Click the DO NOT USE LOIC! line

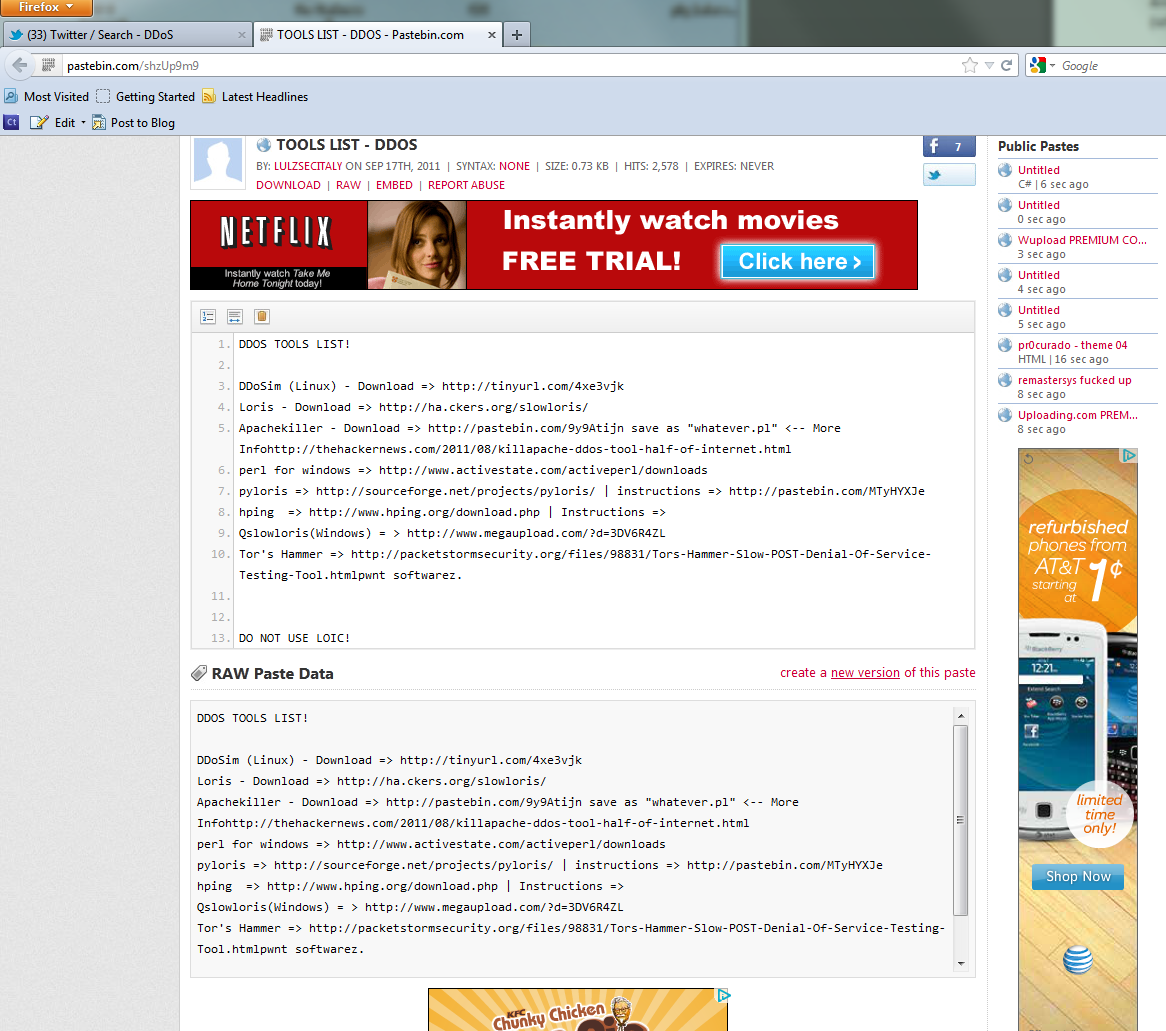coord(294,638)
